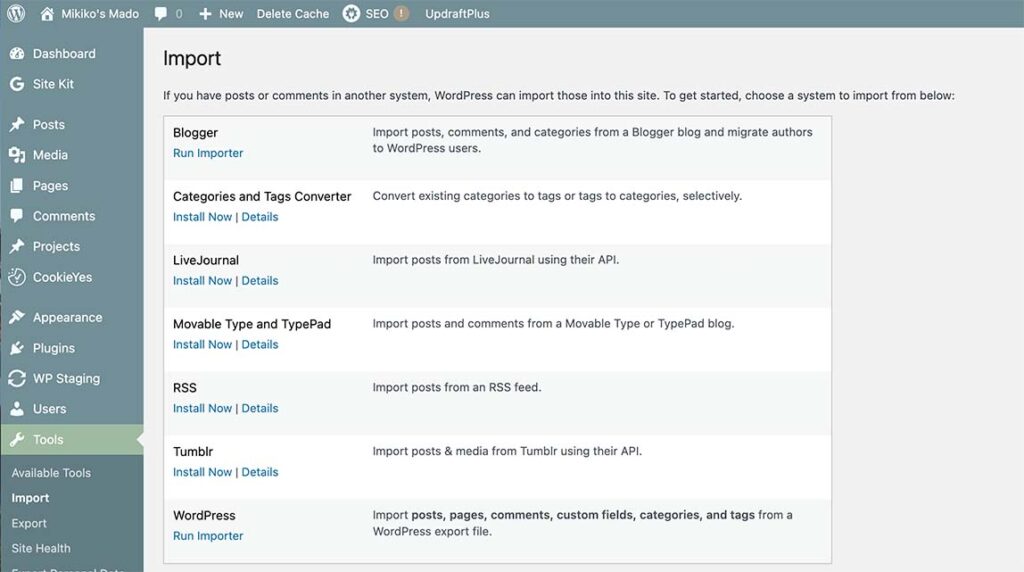The image size is (1024, 572).
Task: Click the plus icon next to New
Action: [205, 14]
